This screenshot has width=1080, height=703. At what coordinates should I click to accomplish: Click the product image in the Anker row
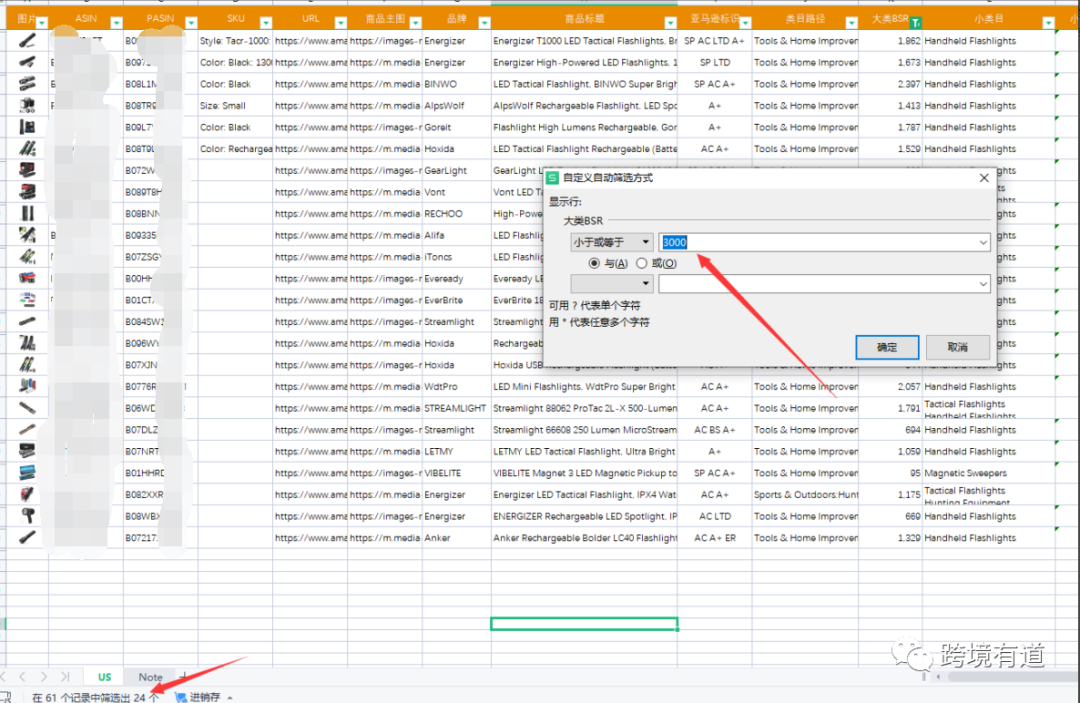click(27, 538)
